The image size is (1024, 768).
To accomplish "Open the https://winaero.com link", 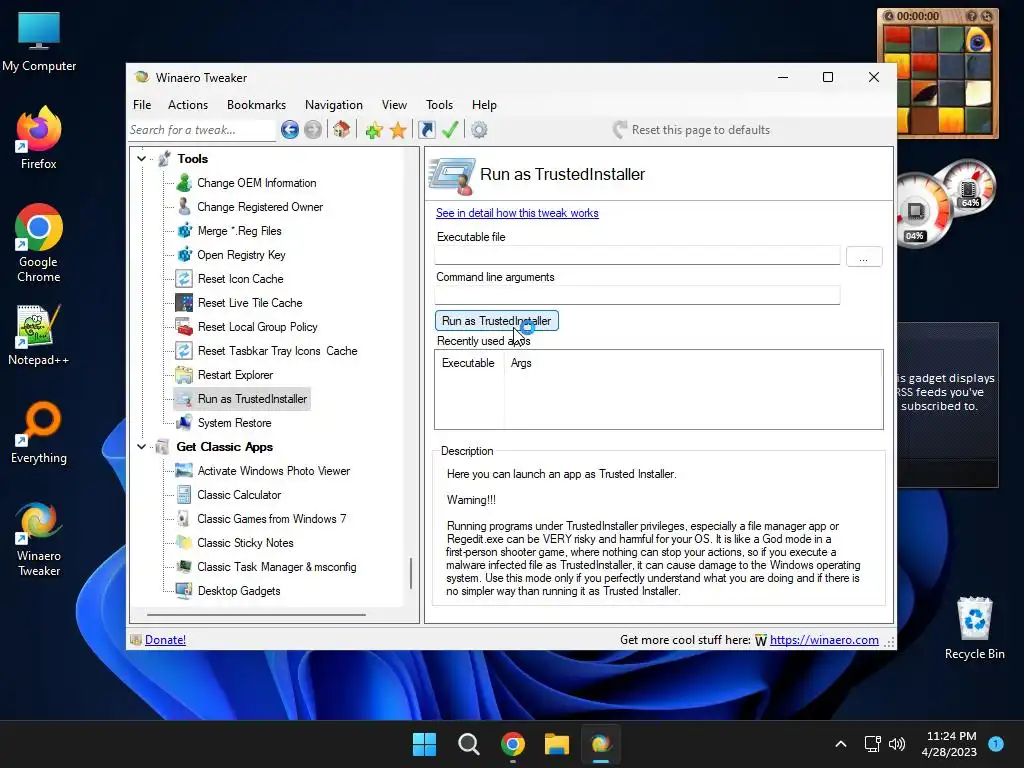I will [x=824, y=640].
